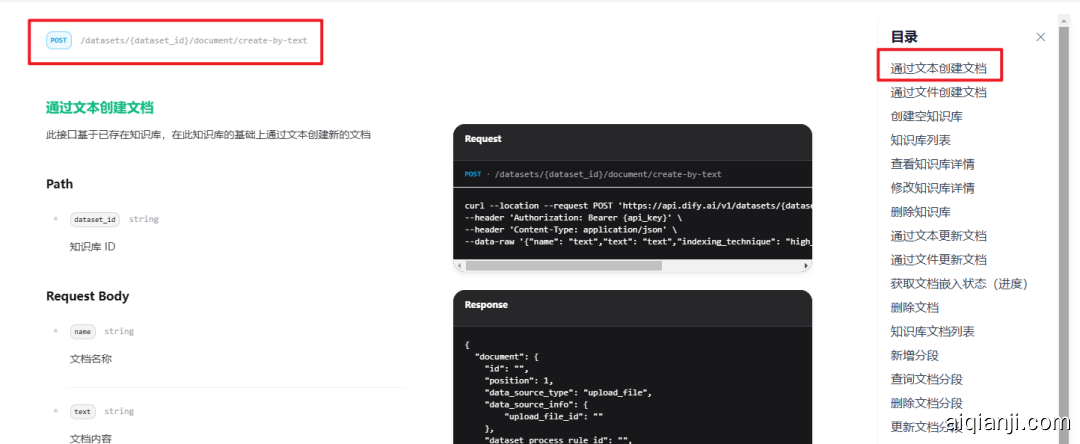The image size is (1080, 444).
Task: Jump to 创建空知识库 section
Action: coord(926,116)
